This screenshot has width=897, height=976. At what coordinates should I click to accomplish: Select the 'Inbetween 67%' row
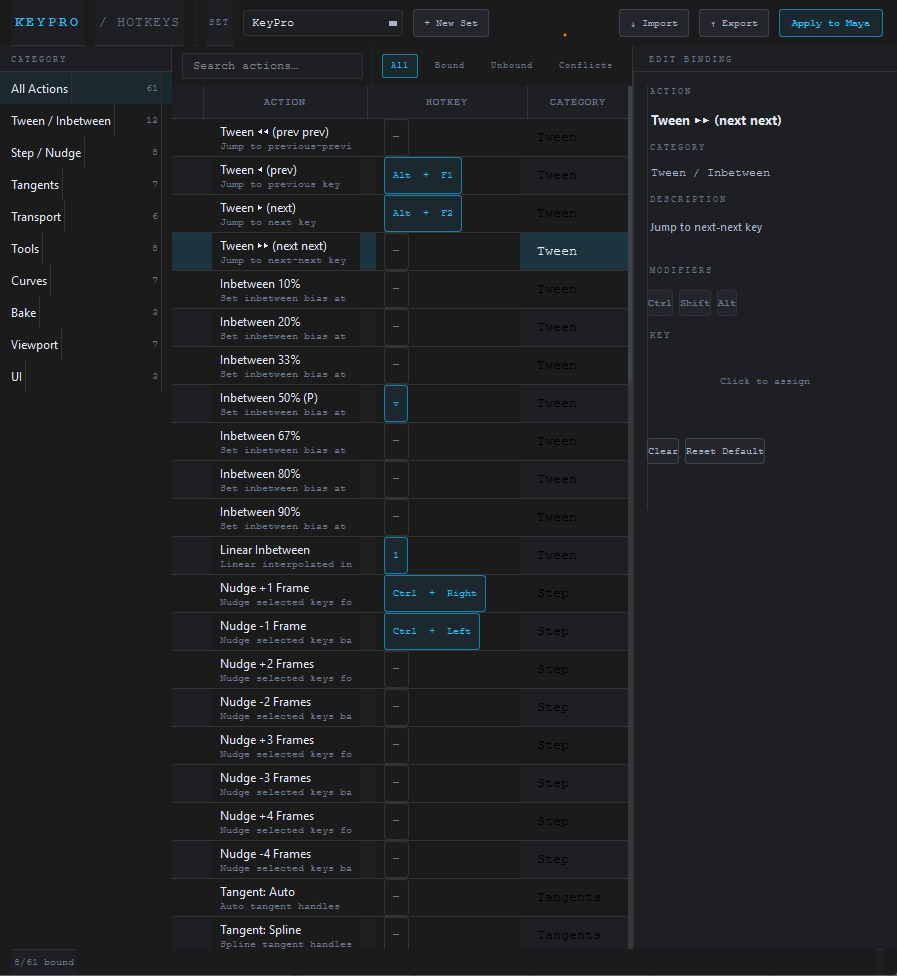click(x=400, y=441)
